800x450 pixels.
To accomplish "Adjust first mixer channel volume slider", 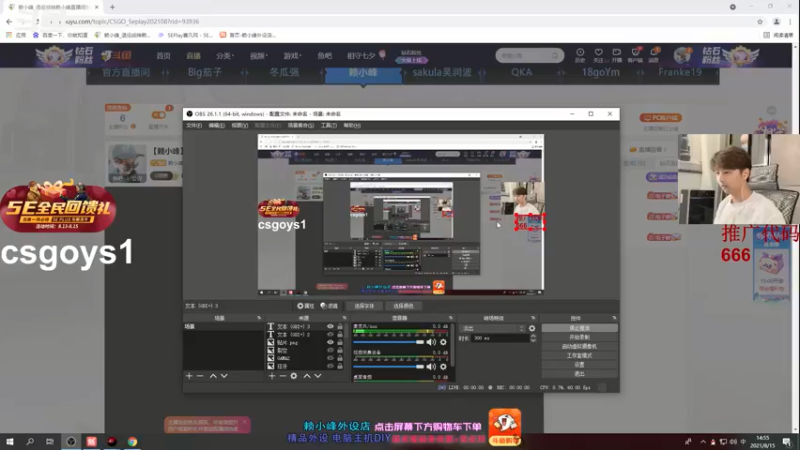I will (x=388, y=342).
